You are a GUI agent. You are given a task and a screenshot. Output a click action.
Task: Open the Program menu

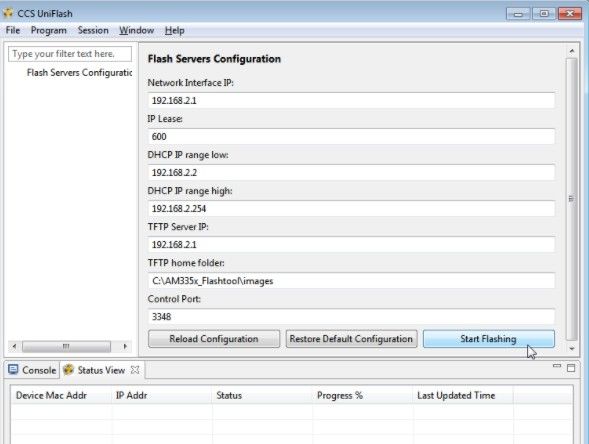(48, 30)
